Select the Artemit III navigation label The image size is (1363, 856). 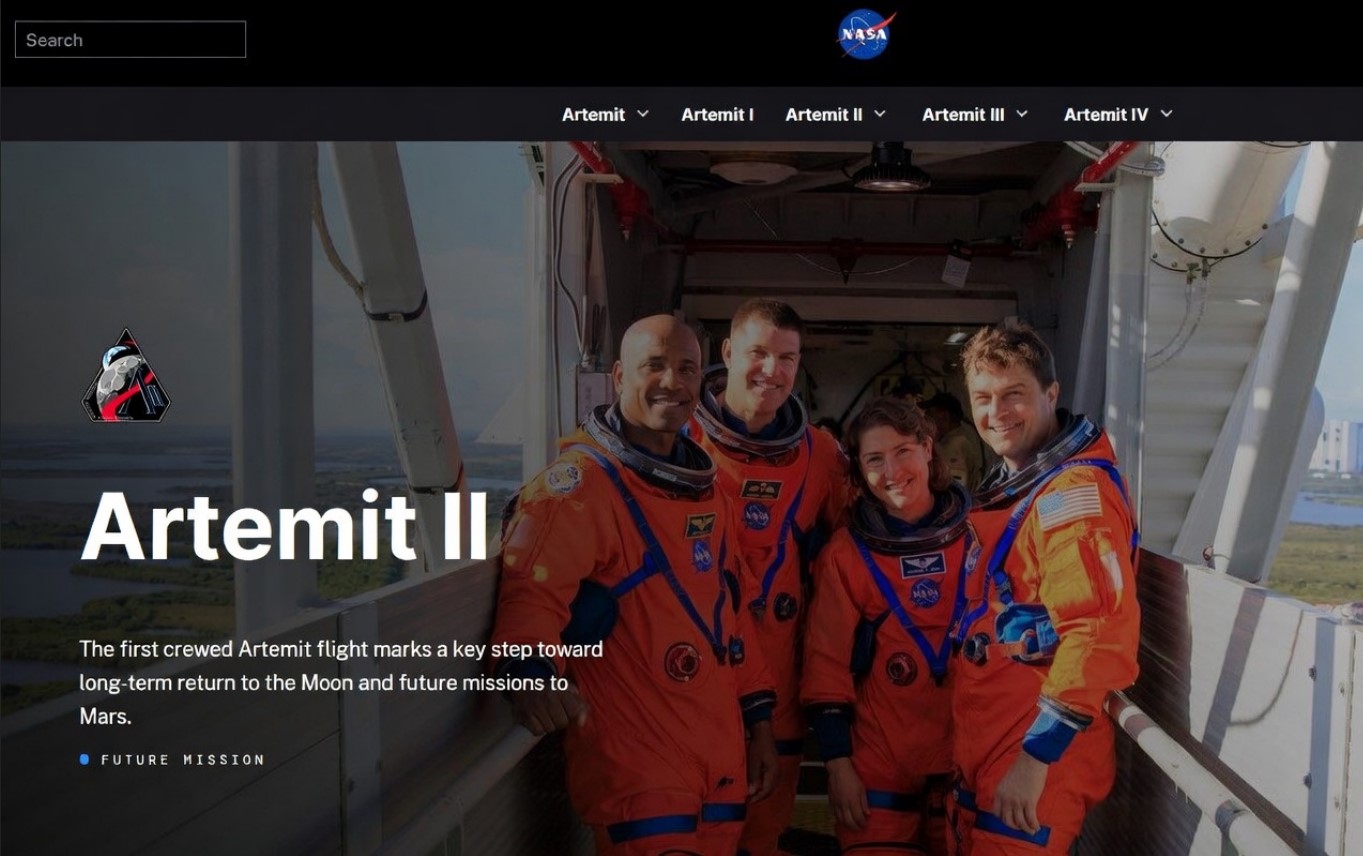[x=962, y=115]
